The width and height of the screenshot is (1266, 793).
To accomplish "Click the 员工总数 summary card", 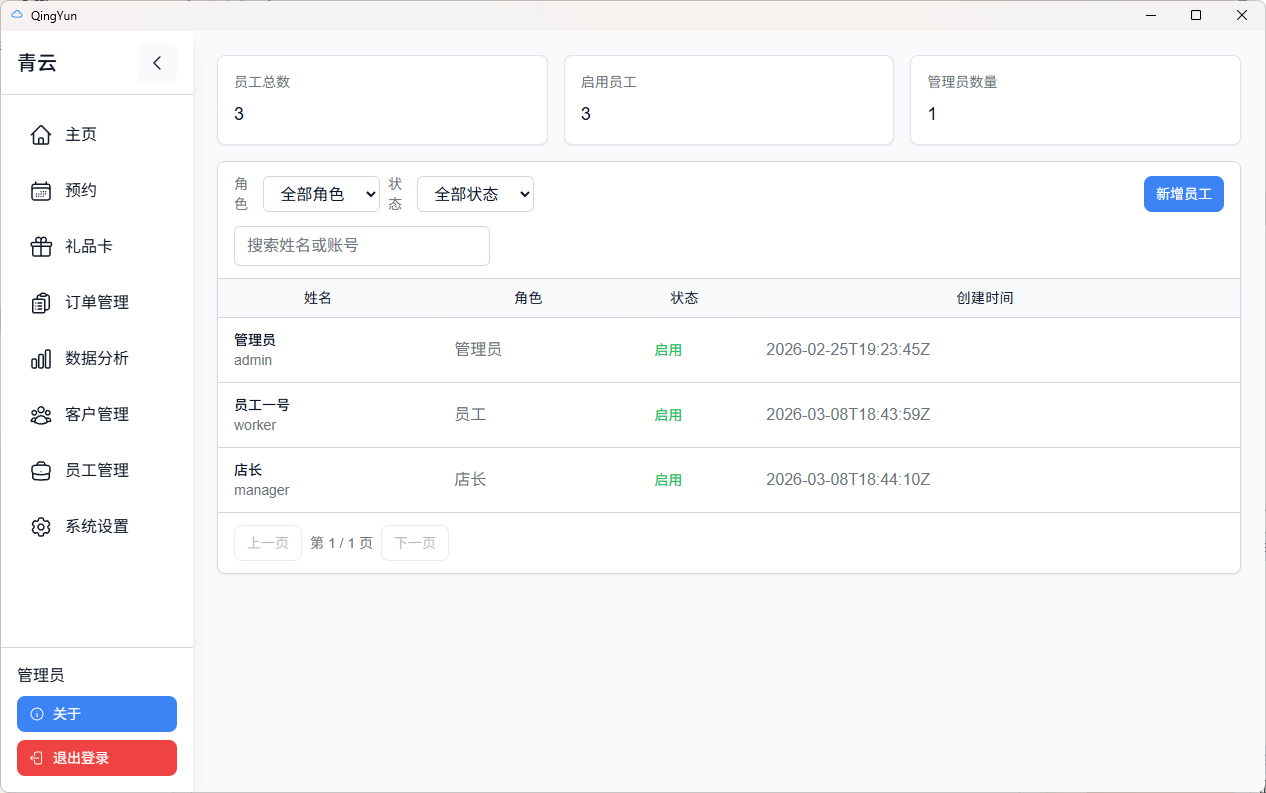I will [382, 100].
